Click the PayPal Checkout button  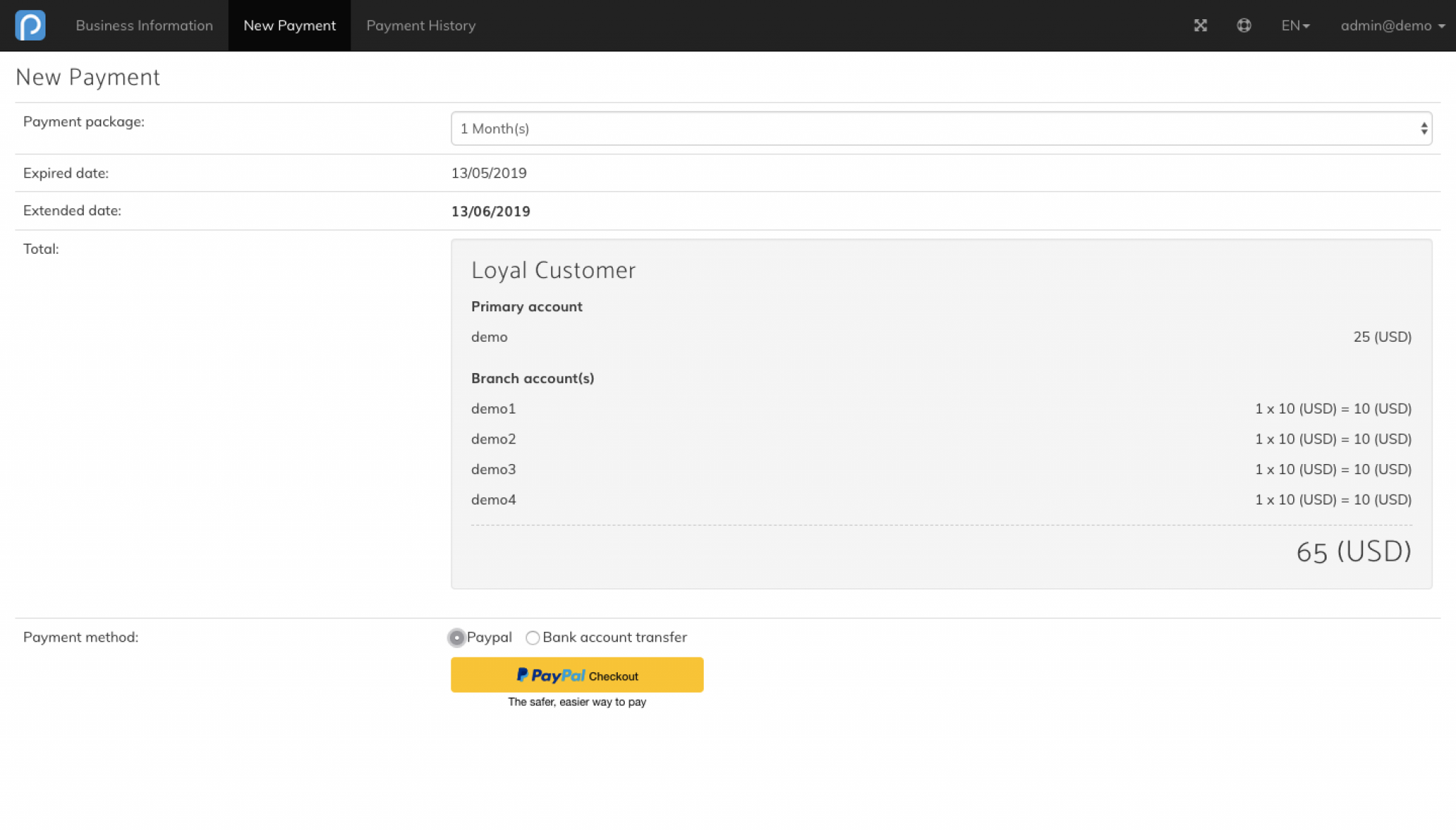(x=577, y=675)
